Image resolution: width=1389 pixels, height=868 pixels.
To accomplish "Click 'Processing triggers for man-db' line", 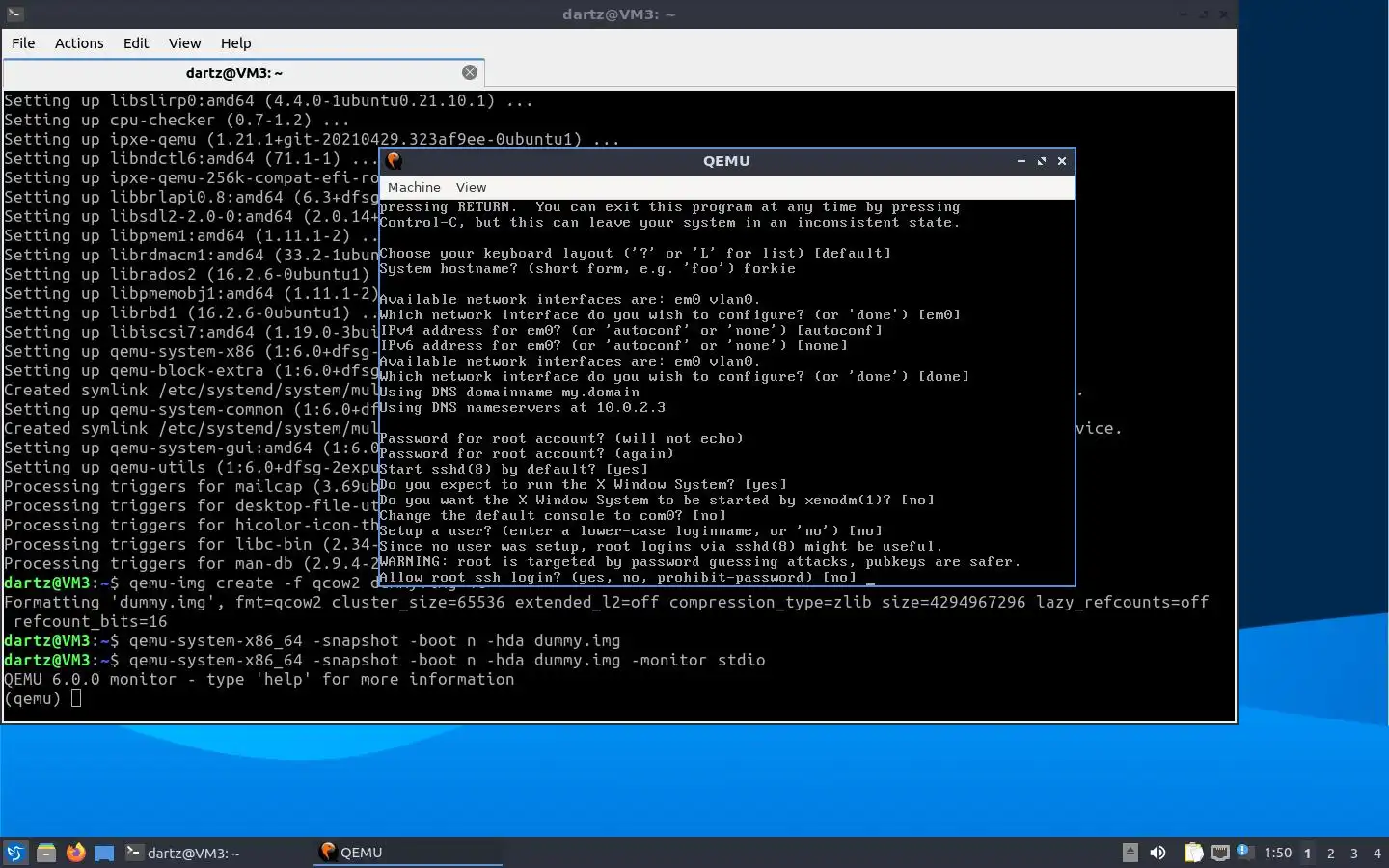I will pos(191,563).
